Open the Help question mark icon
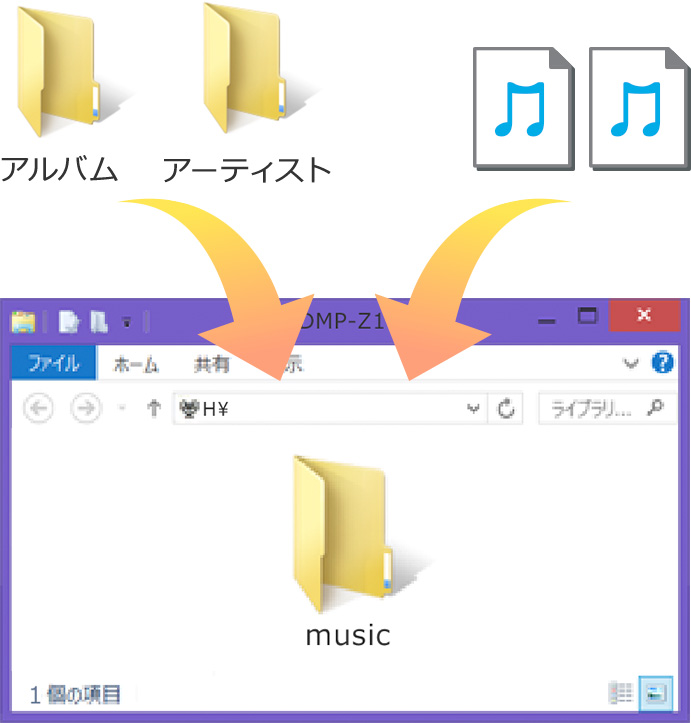 (x=663, y=363)
